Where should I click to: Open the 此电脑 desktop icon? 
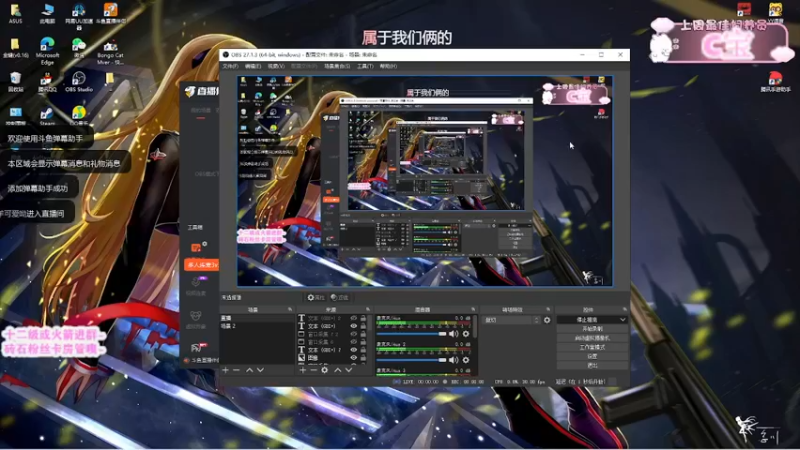(x=47, y=14)
